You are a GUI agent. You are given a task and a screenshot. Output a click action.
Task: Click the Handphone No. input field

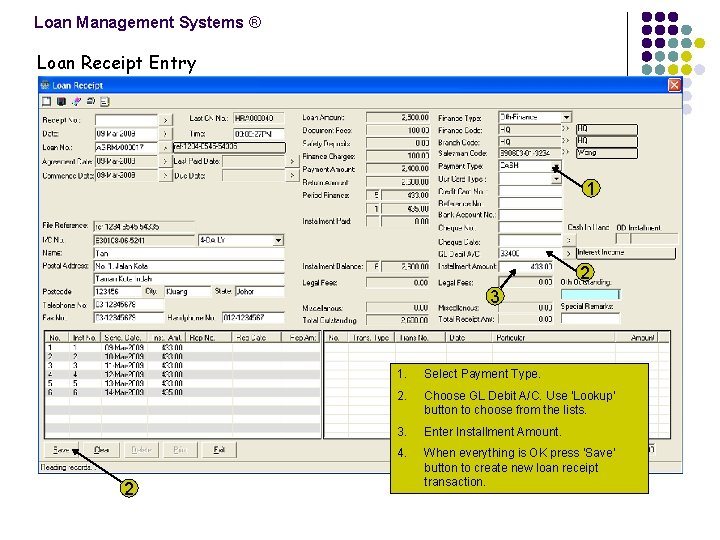[x=253, y=317]
